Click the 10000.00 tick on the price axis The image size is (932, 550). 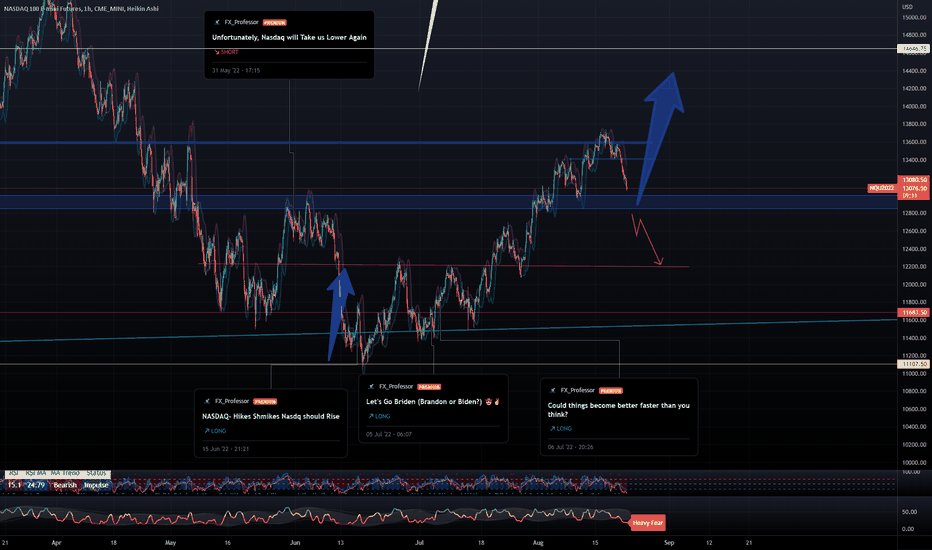[x=914, y=463]
